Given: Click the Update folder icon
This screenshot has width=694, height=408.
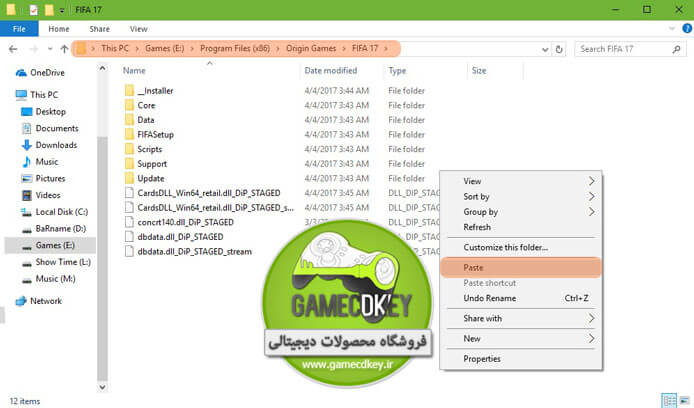Looking at the screenshot, I should point(129,178).
